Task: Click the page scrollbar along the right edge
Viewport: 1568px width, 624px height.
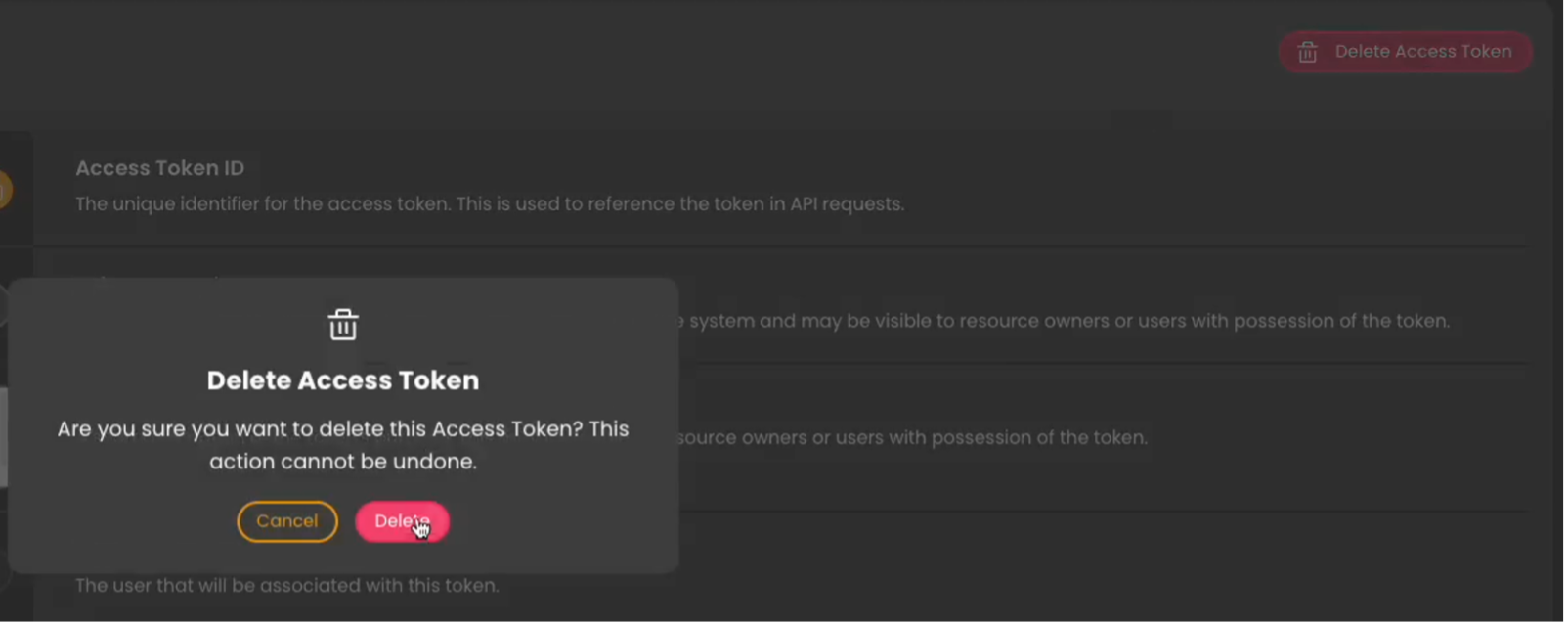Action: 1560,293
